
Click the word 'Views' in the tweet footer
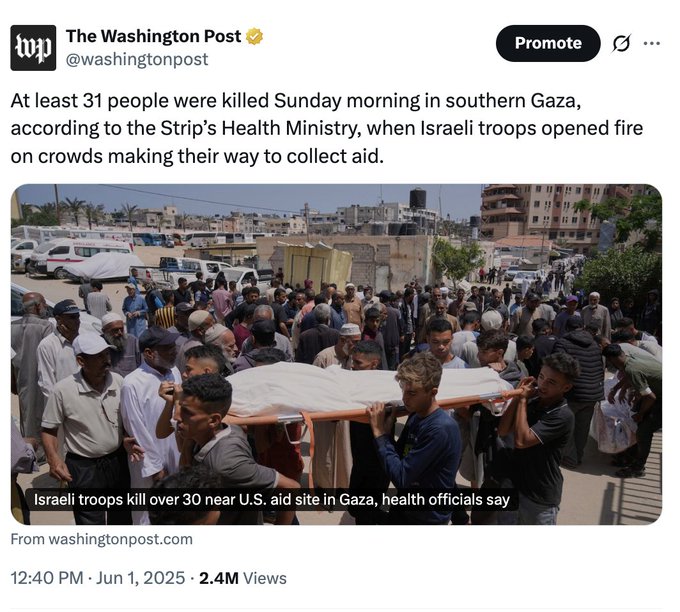click(263, 578)
